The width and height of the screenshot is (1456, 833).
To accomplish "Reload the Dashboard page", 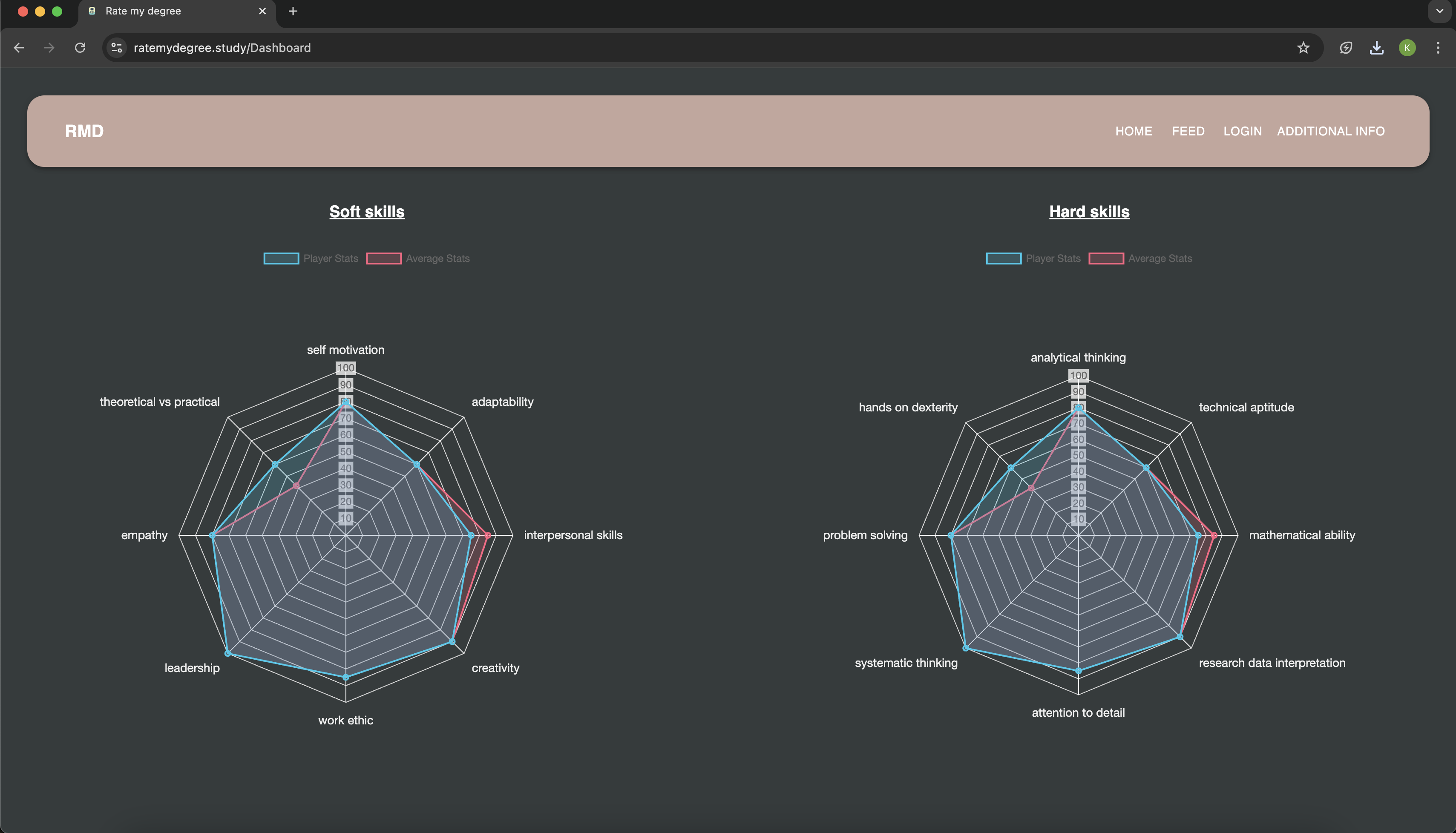I will (80, 48).
